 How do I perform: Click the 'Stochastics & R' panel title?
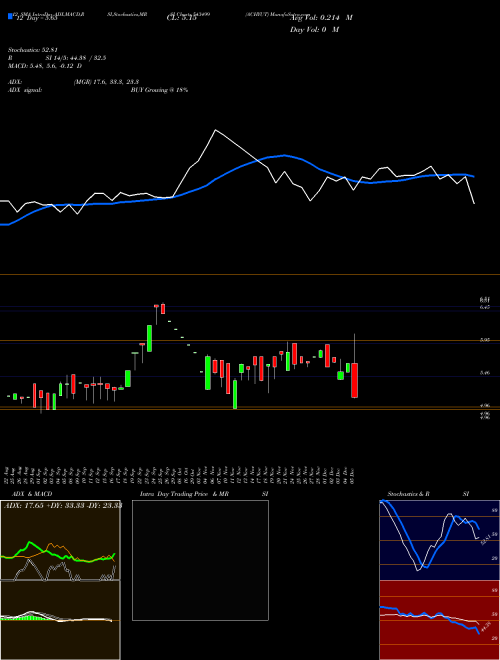[409, 494]
